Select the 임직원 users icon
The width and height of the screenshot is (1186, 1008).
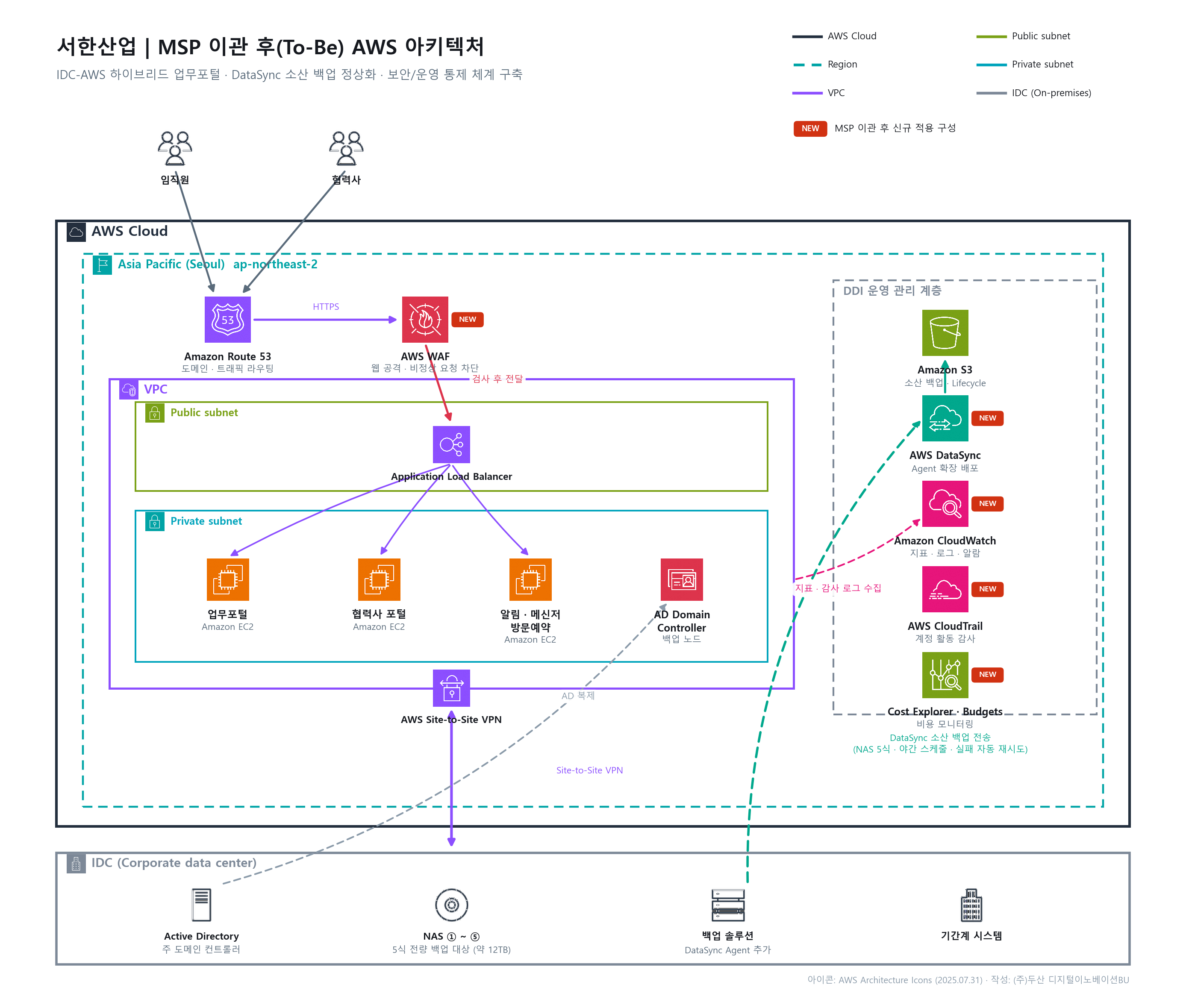175,149
